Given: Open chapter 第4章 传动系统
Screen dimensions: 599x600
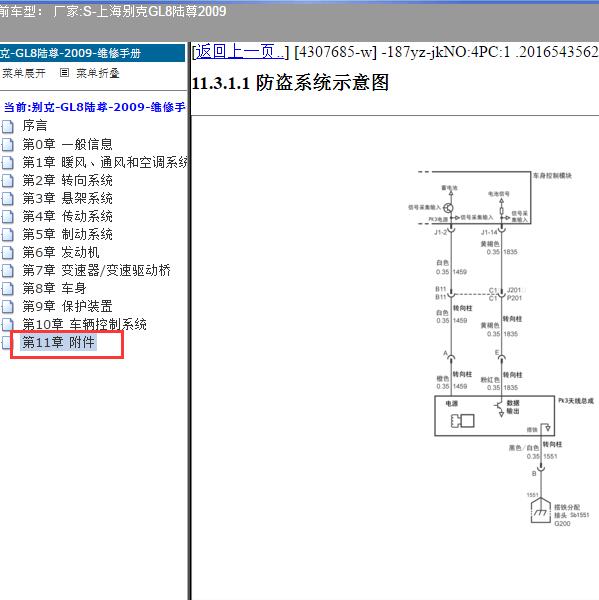Looking at the screenshot, I should pyautogui.click(x=67, y=216).
